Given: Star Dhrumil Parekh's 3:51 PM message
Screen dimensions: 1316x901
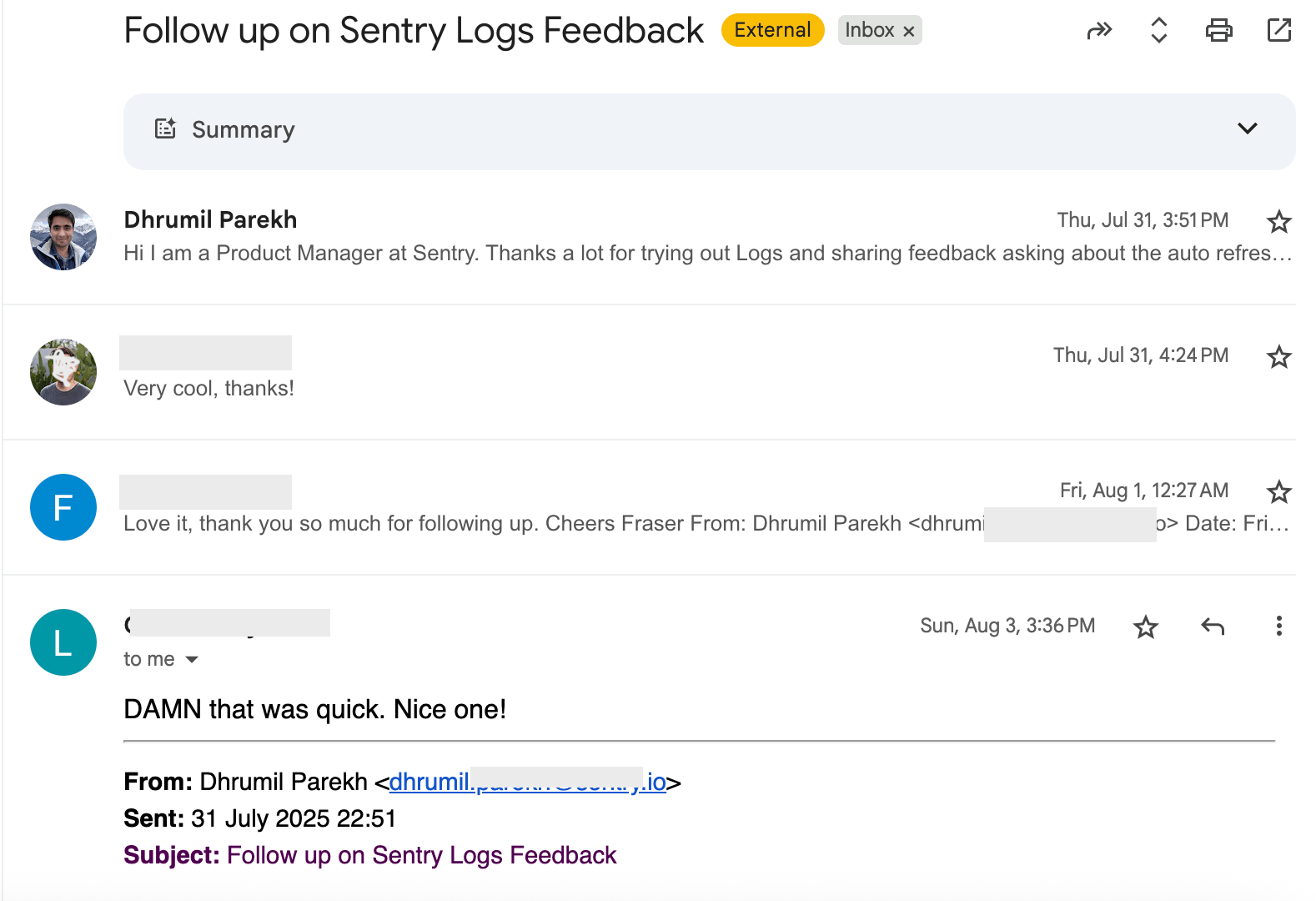Looking at the screenshot, I should [x=1278, y=221].
